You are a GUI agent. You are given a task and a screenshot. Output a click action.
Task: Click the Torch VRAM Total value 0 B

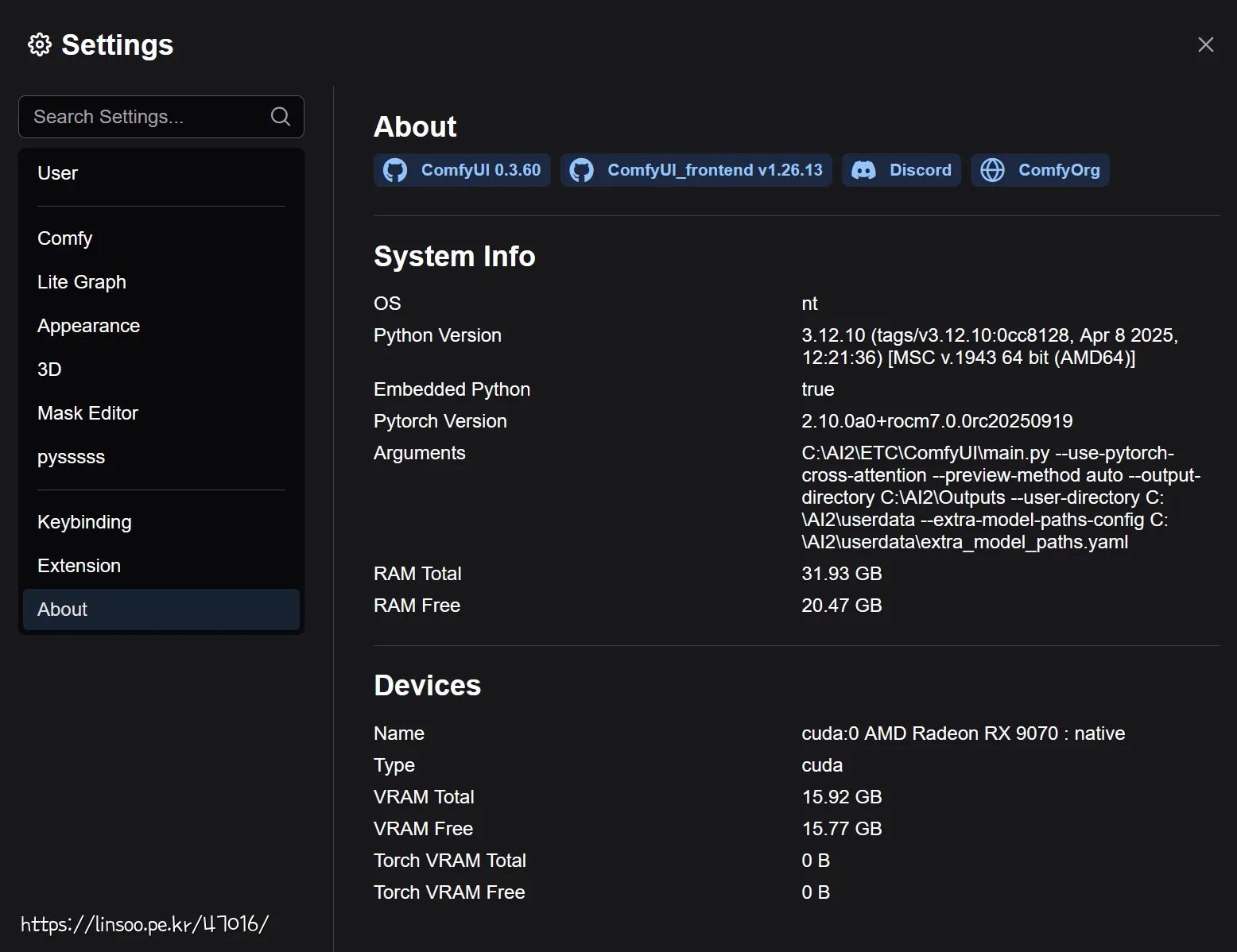[x=816, y=861]
